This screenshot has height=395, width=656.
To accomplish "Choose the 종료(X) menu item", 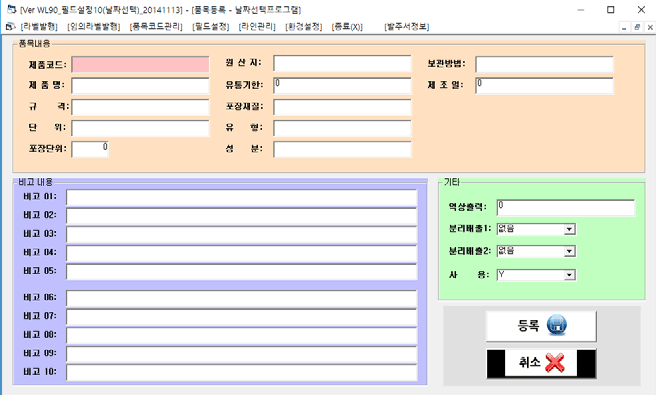I will point(347,27).
